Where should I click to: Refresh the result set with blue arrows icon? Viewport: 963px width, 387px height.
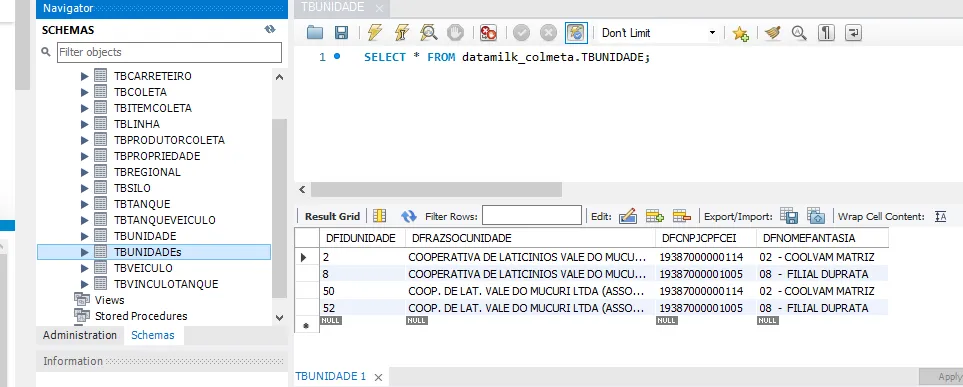point(408,216)
